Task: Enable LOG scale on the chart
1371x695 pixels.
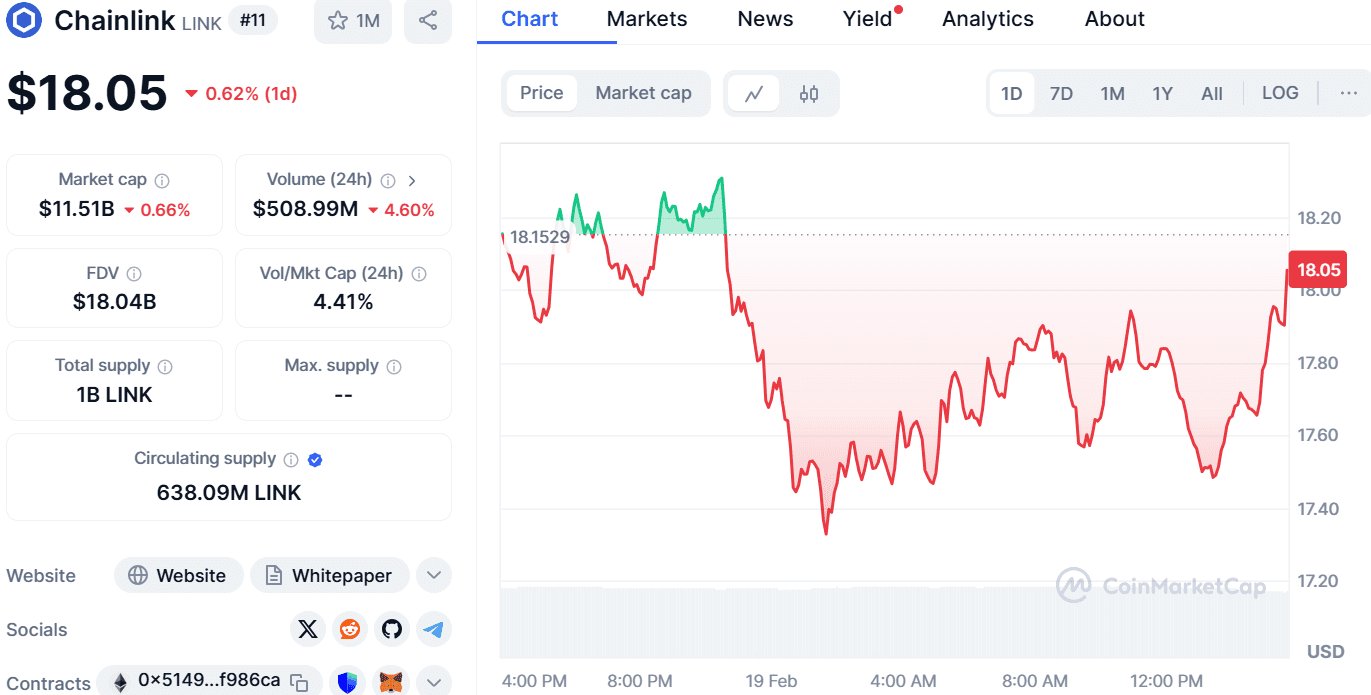Action: [x=1280, y=92]
